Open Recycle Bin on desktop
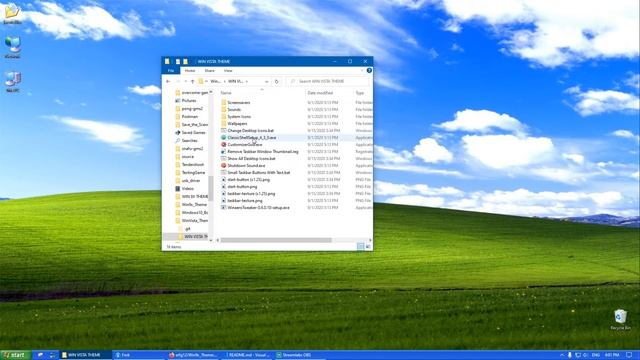Image resolution: width=640 pixels, height=360 pixels. (620, 320)
